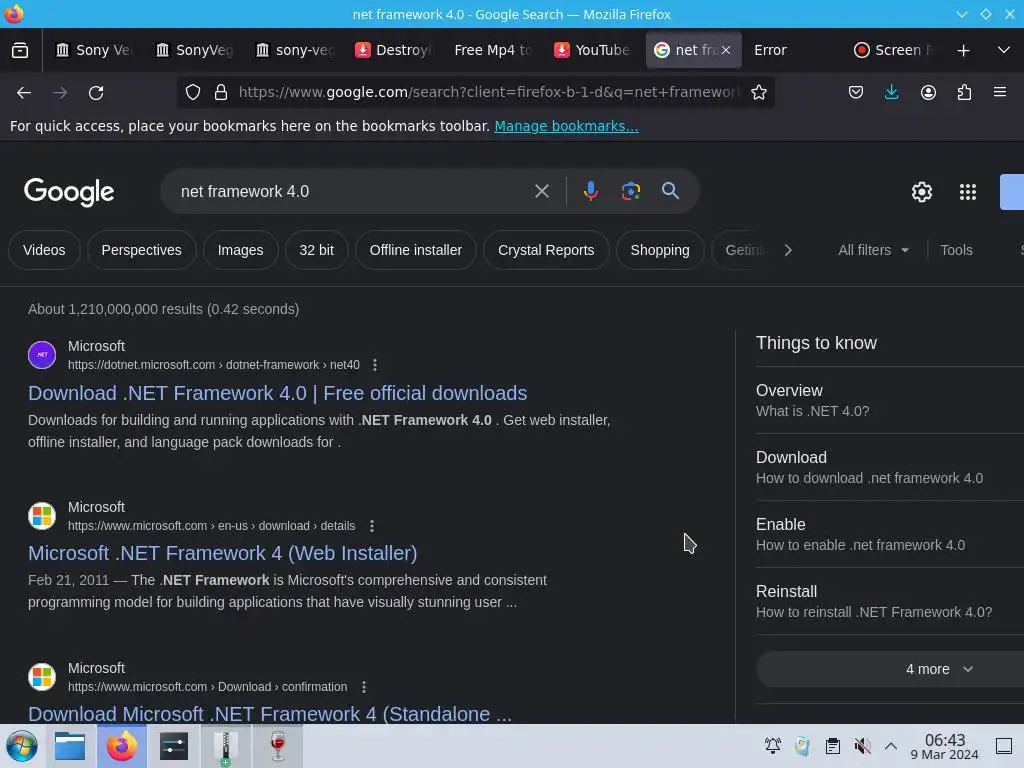Click the site security padlock icon

coord(221,93)
